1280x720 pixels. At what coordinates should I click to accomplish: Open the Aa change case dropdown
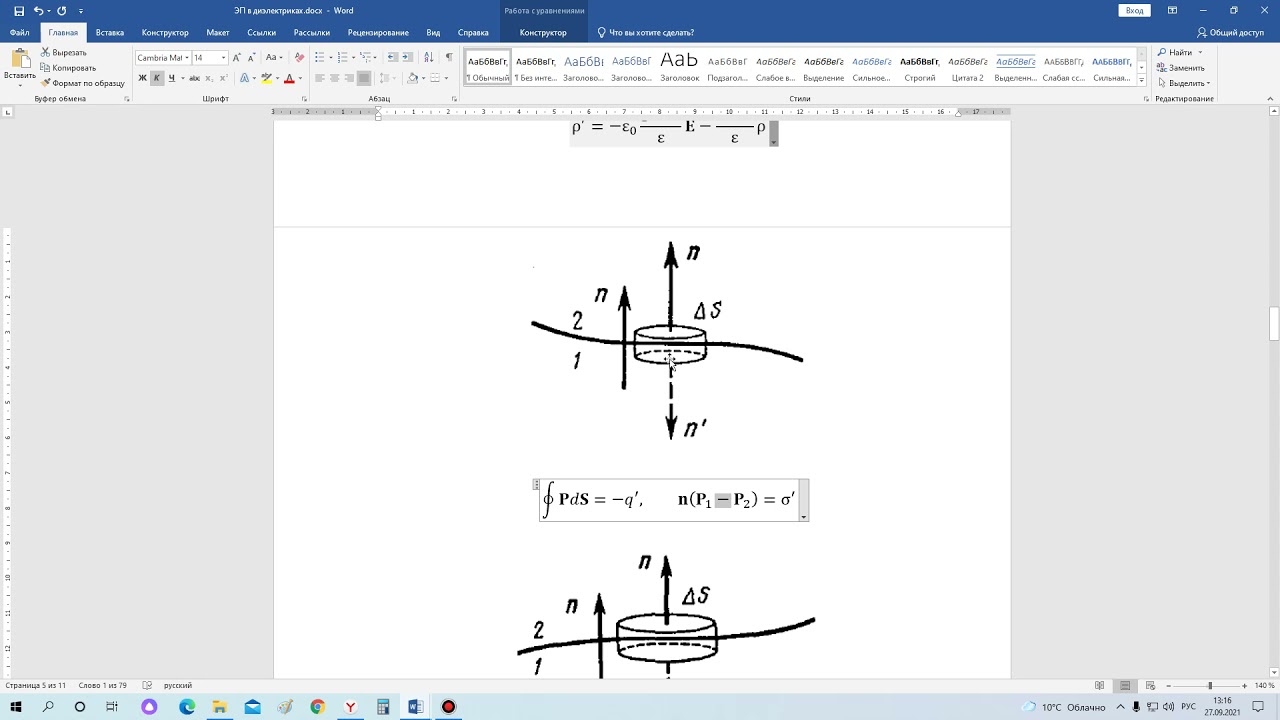pyautogui.click(x=274, y=58)
